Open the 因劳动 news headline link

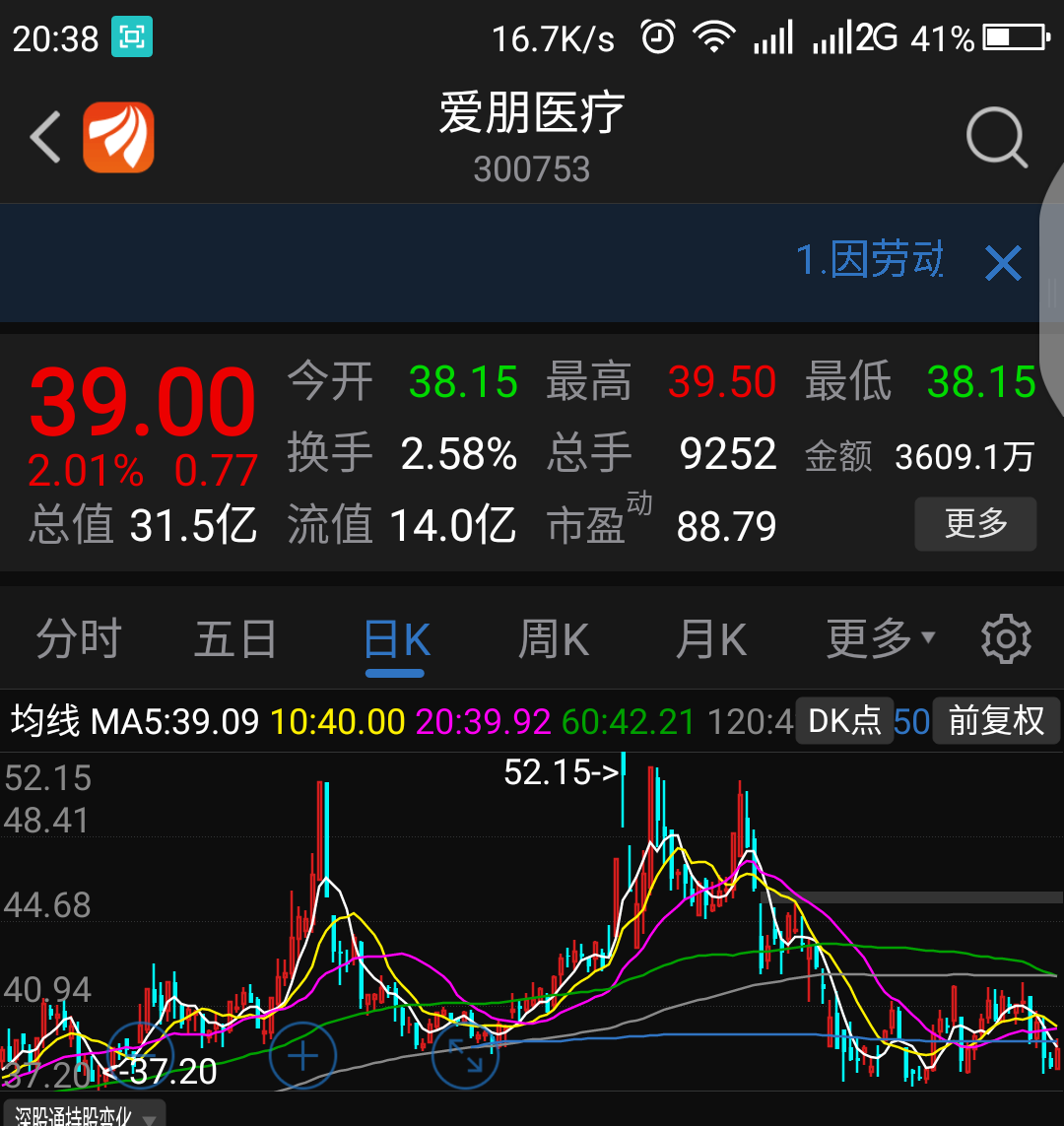point(870,262)
